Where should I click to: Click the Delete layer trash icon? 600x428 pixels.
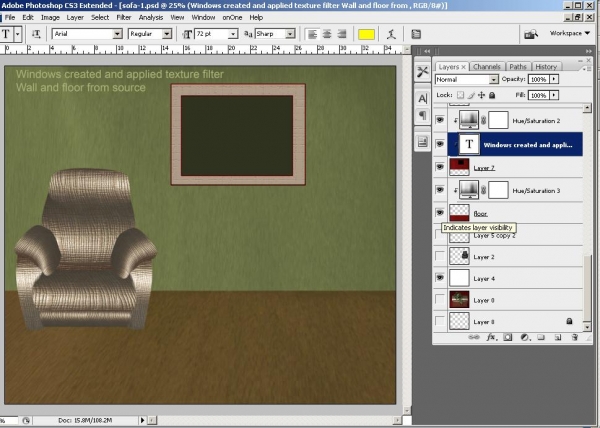coord(574,337)
